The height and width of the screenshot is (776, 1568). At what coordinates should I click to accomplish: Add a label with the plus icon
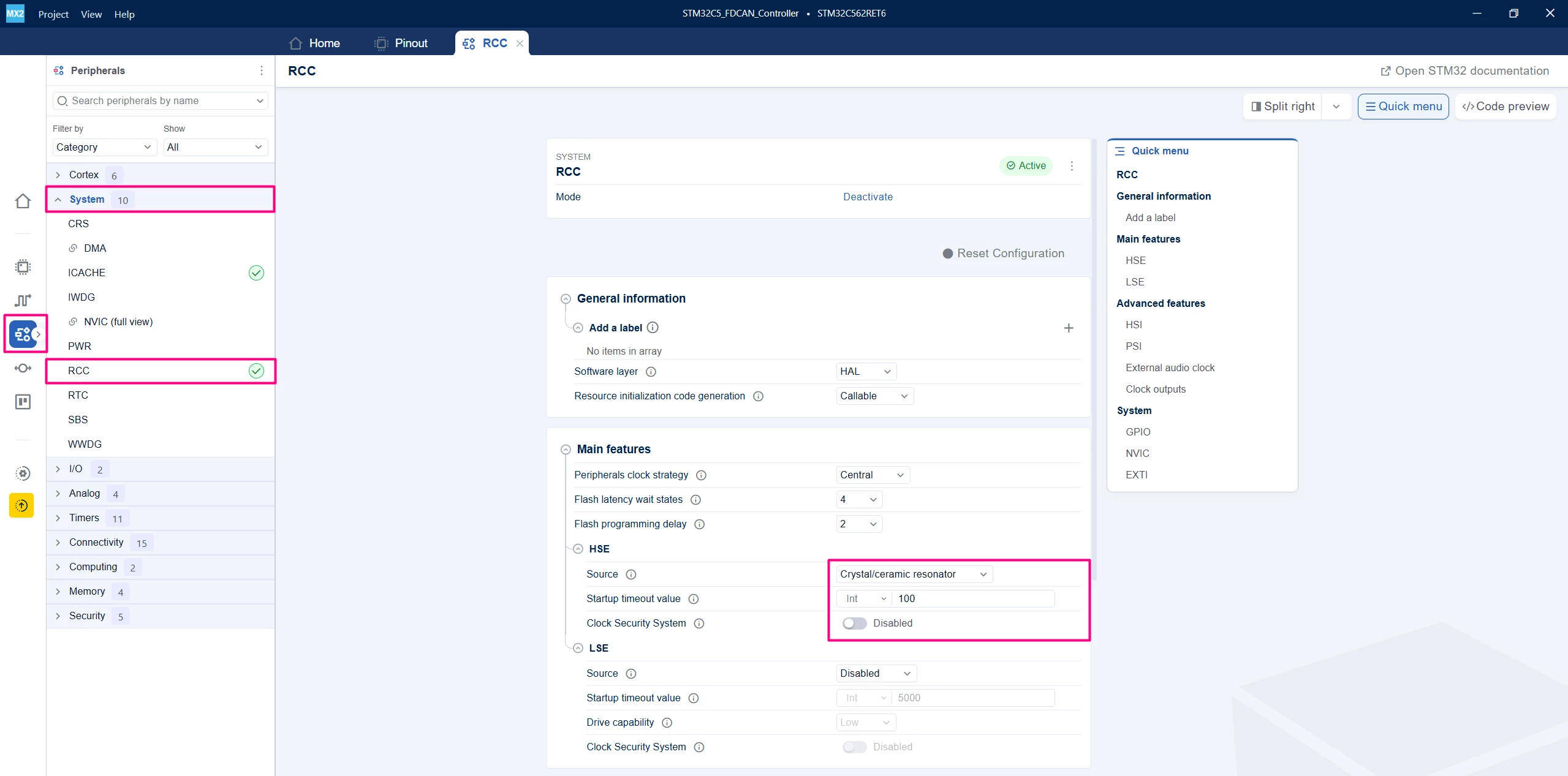pos(1069,328)
